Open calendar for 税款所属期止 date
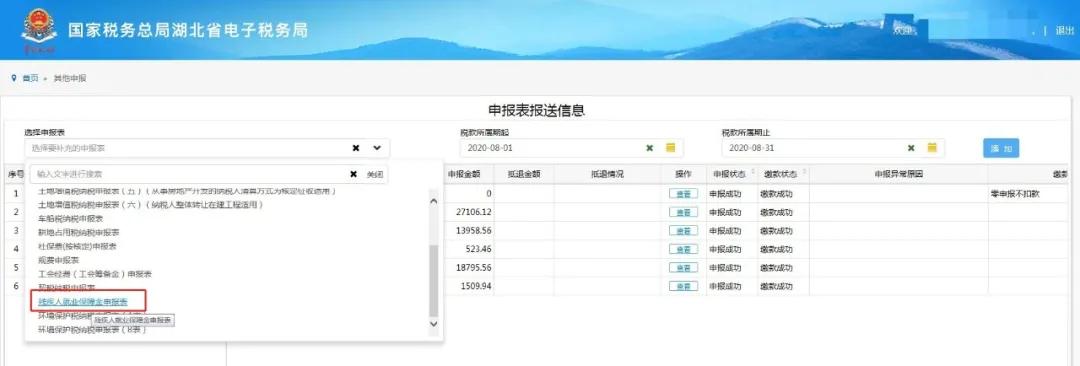Screen dimensions: 1080x366 [932, 148]
